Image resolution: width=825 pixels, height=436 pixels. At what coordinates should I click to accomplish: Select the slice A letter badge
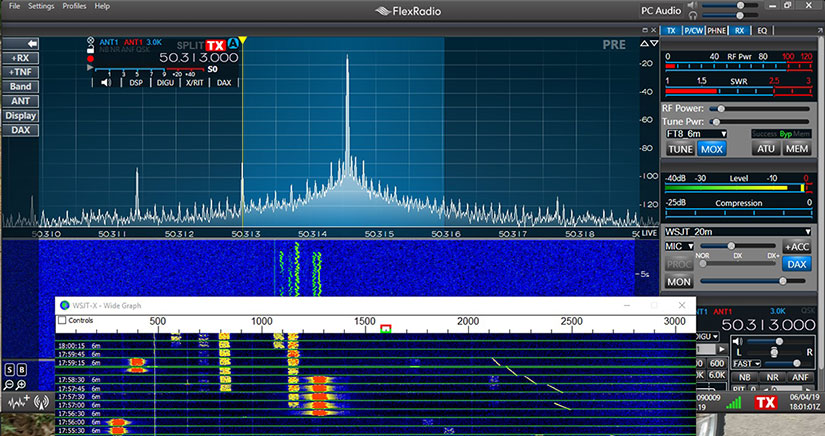[x=233, y=45]
